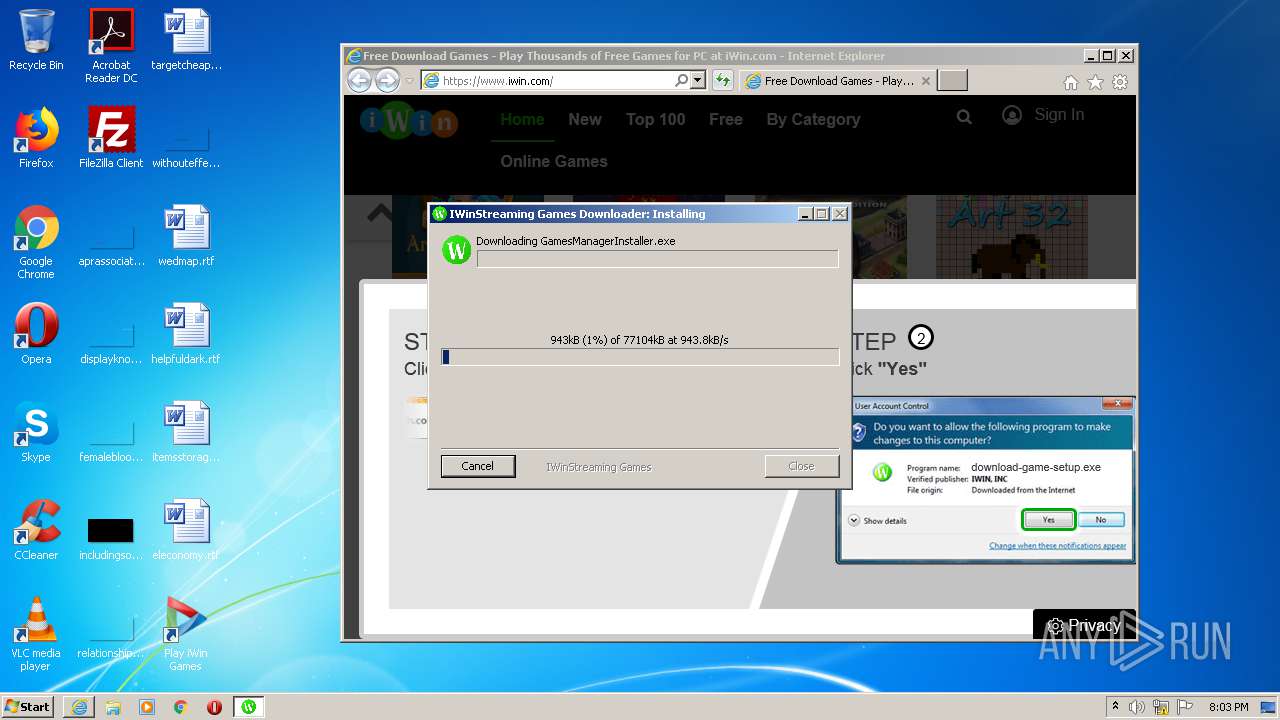Show hidden system tray icons
Image resolution: width=1280 pixels, height=720 pixels.
(1115, 707)
